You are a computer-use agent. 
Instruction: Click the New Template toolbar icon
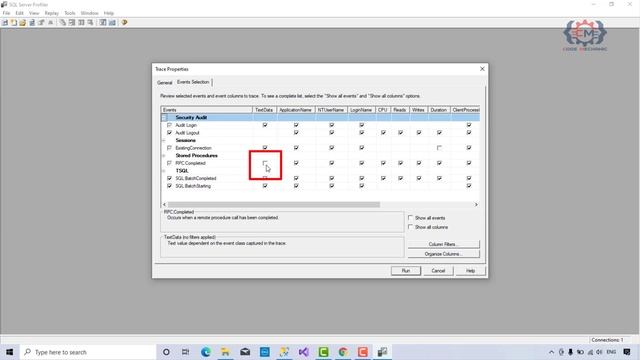(13, 22)
